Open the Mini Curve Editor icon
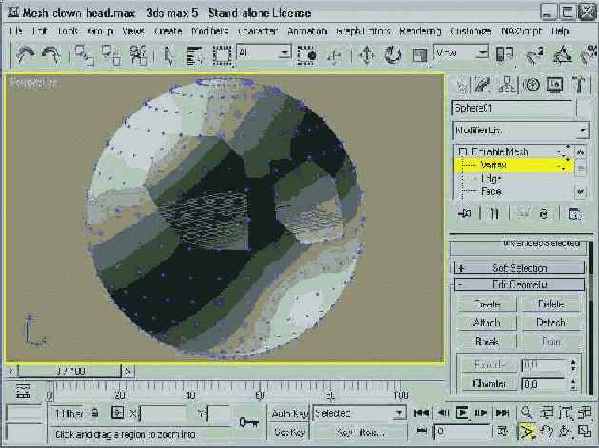This screenshot has width=599, height=448. click(x=23, y=391)
